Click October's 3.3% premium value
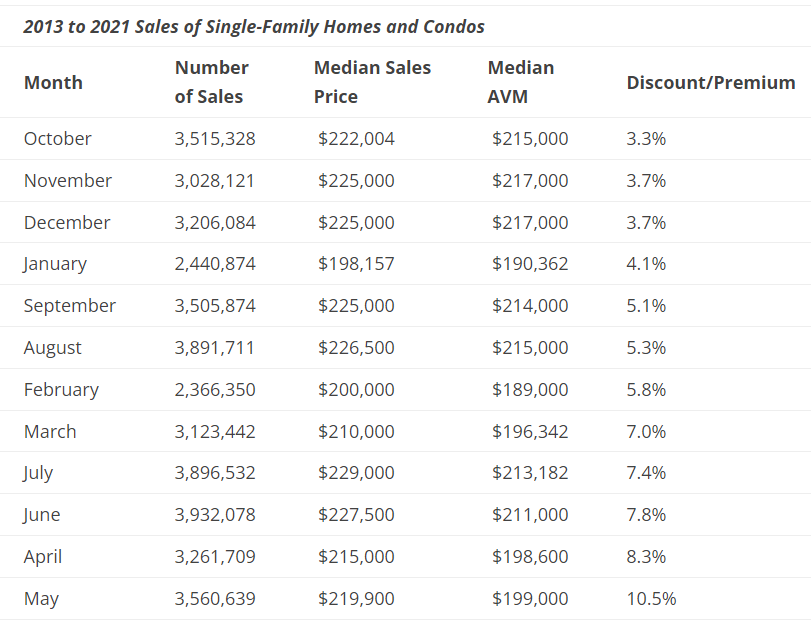The width and height of the screenshot is (811, 626). pyautogui.click(x=646, y=139)
